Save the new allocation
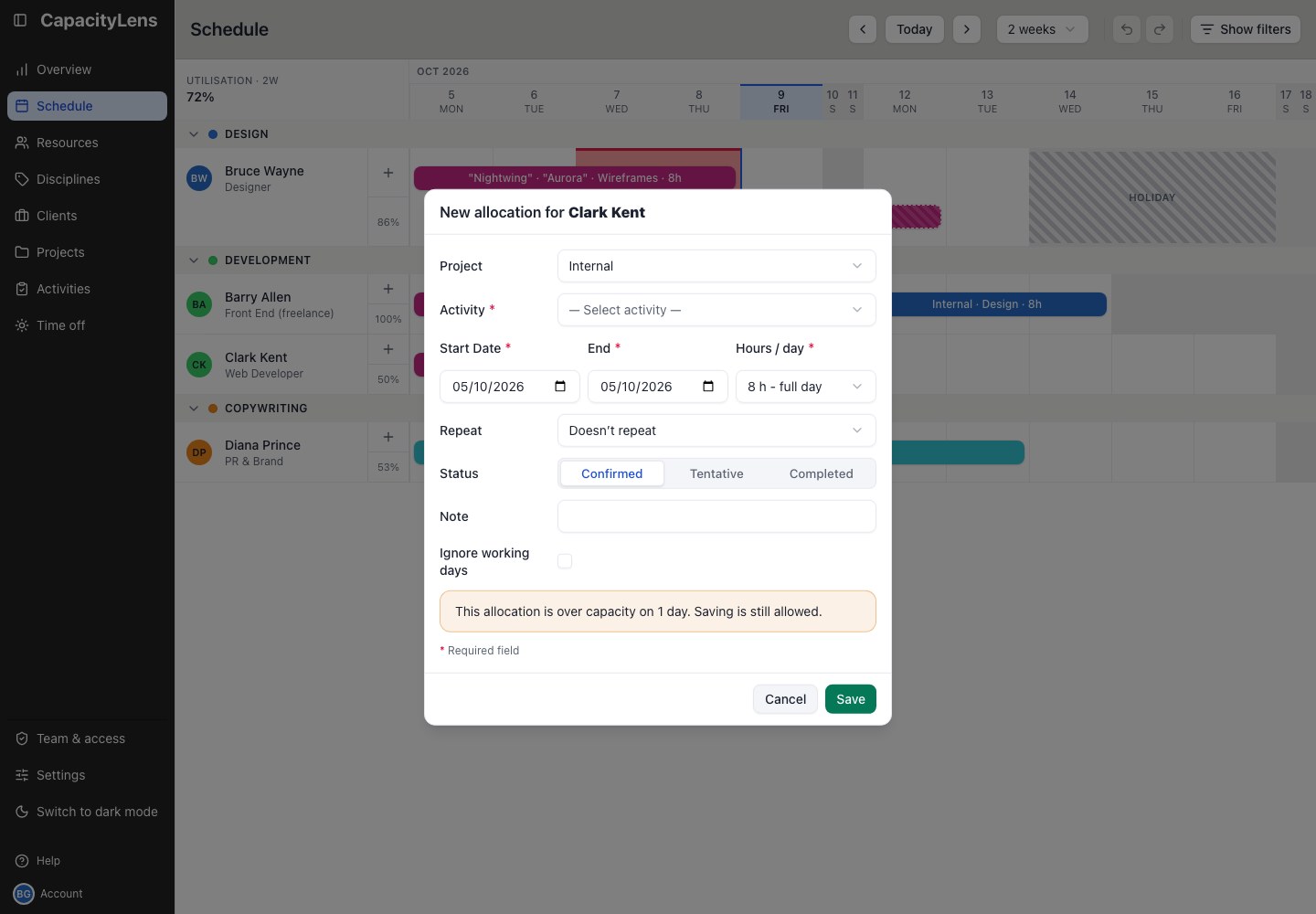 tap(851, 699)
